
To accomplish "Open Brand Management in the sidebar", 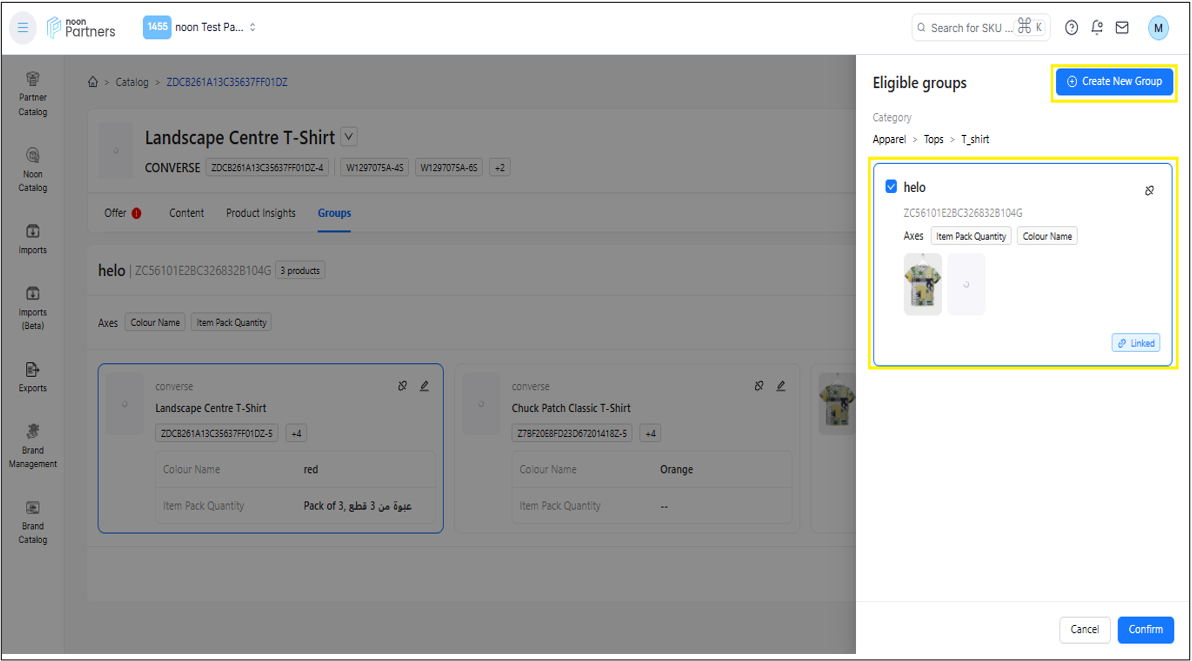I will pyautogui.click(x=33, y=445).
